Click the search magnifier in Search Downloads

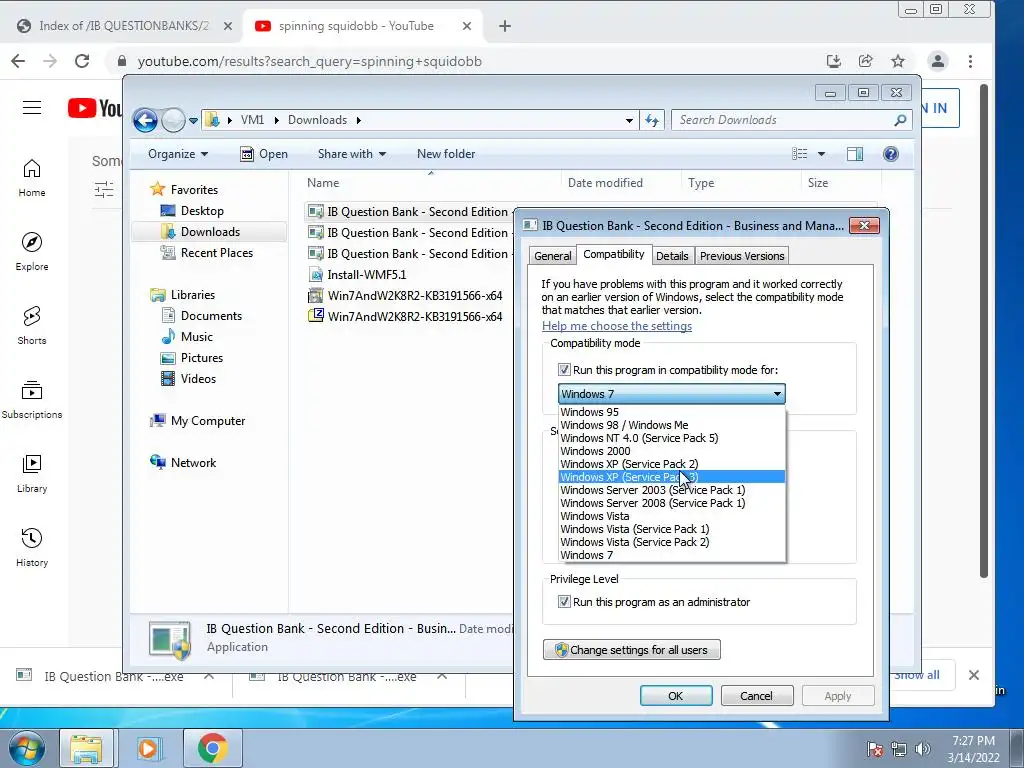(900, 120)
